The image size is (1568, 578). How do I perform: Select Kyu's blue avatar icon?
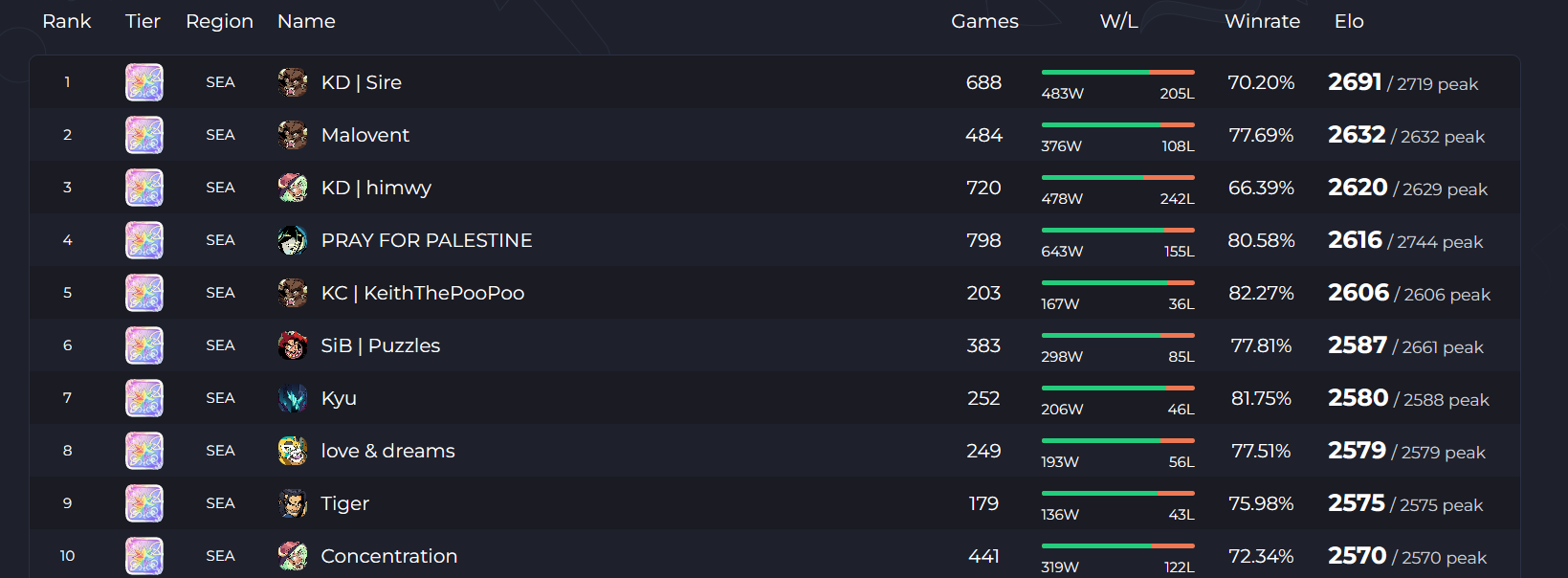[x=293, y=398]
